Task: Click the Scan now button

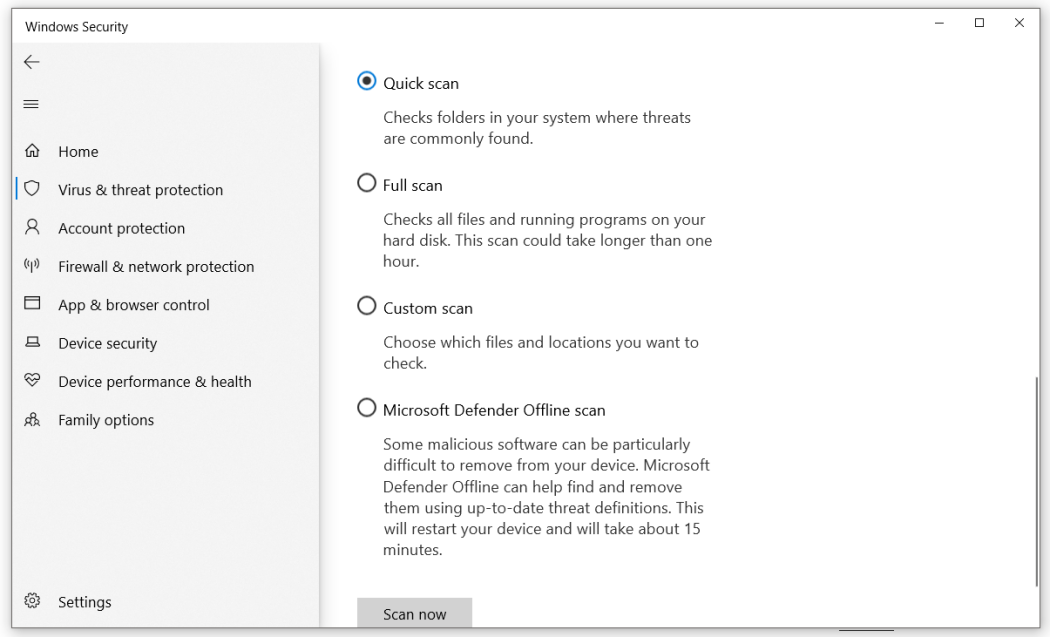Action: tap(414, 613)
